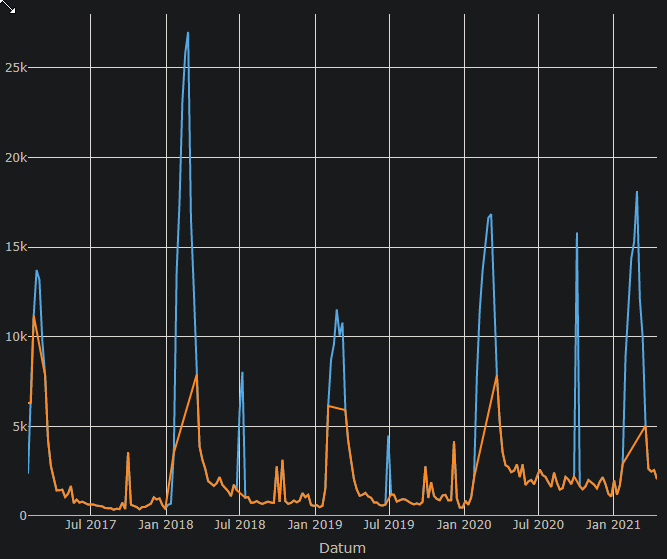Click the 10k y-axis tick label
667x559 pixels.
pos(14,337)
